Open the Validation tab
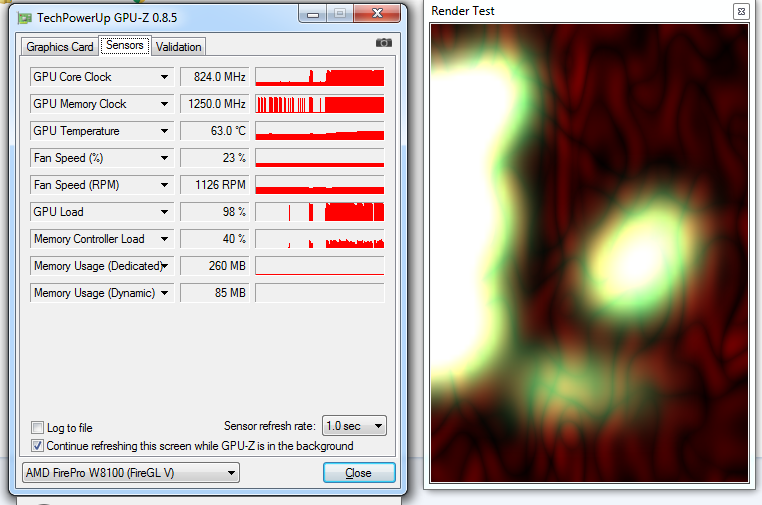 (178, 47)
